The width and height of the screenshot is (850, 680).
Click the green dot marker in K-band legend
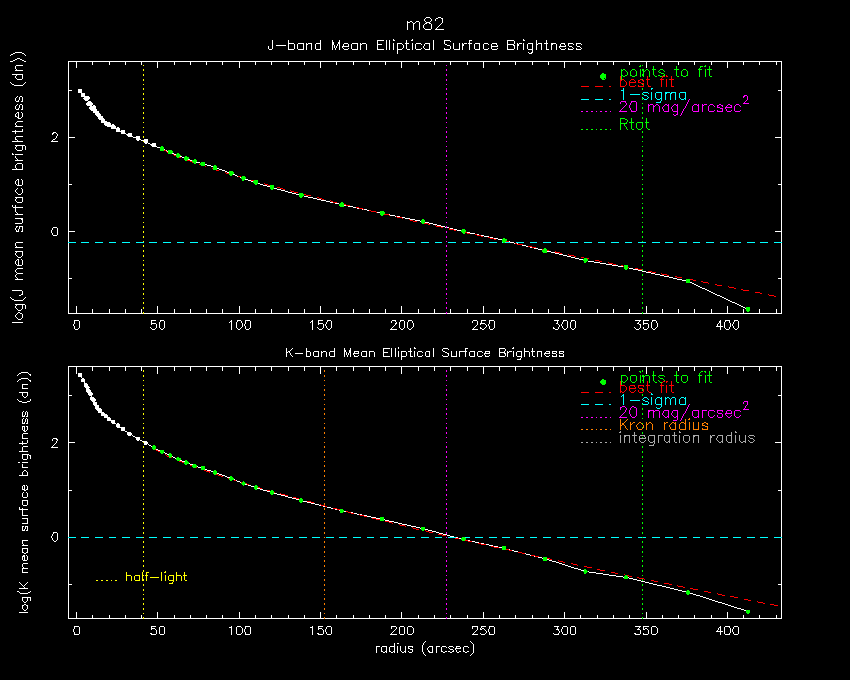602,381
